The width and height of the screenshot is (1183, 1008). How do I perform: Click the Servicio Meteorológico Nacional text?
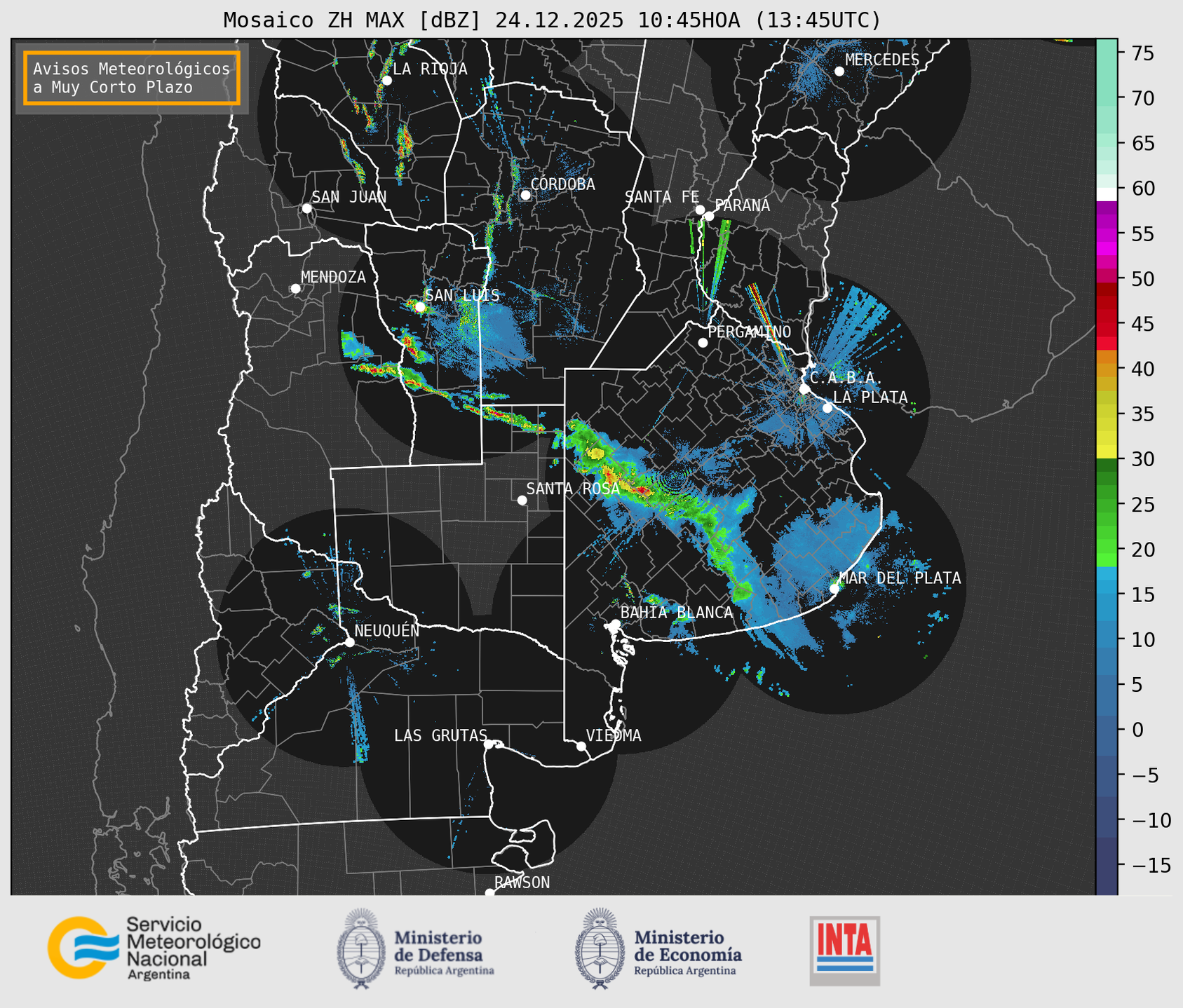tap(193, 948)
